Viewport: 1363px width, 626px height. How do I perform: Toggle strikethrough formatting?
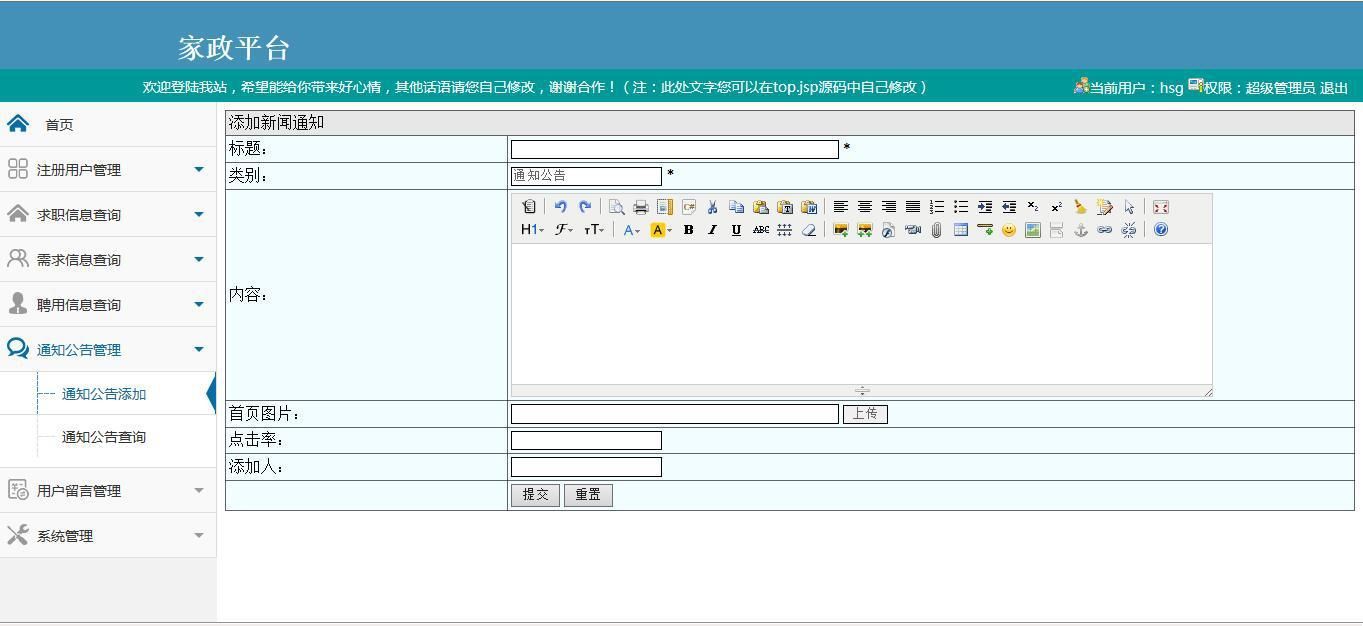coord(761,230)
